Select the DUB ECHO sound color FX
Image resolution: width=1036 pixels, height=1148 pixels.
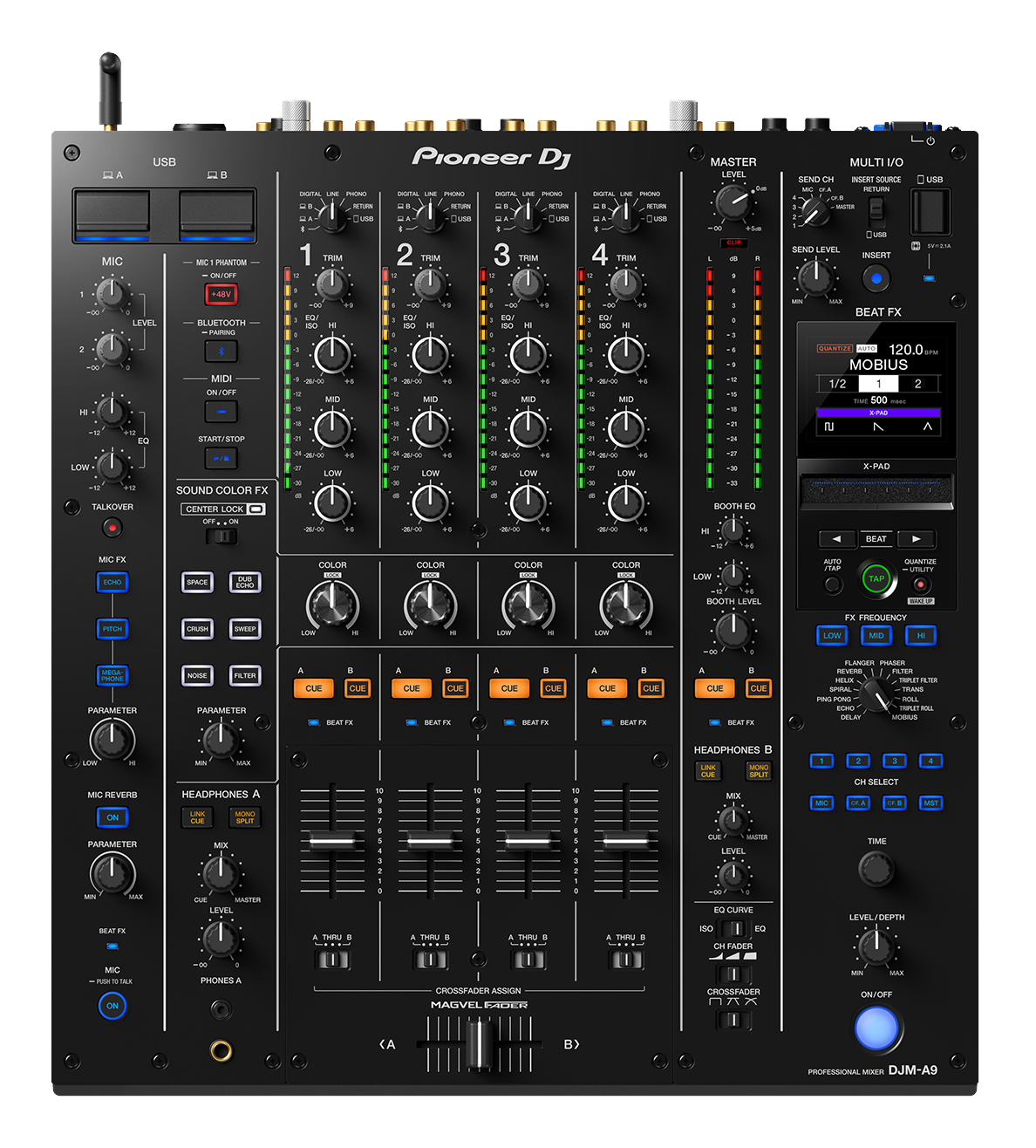point(245,582)
